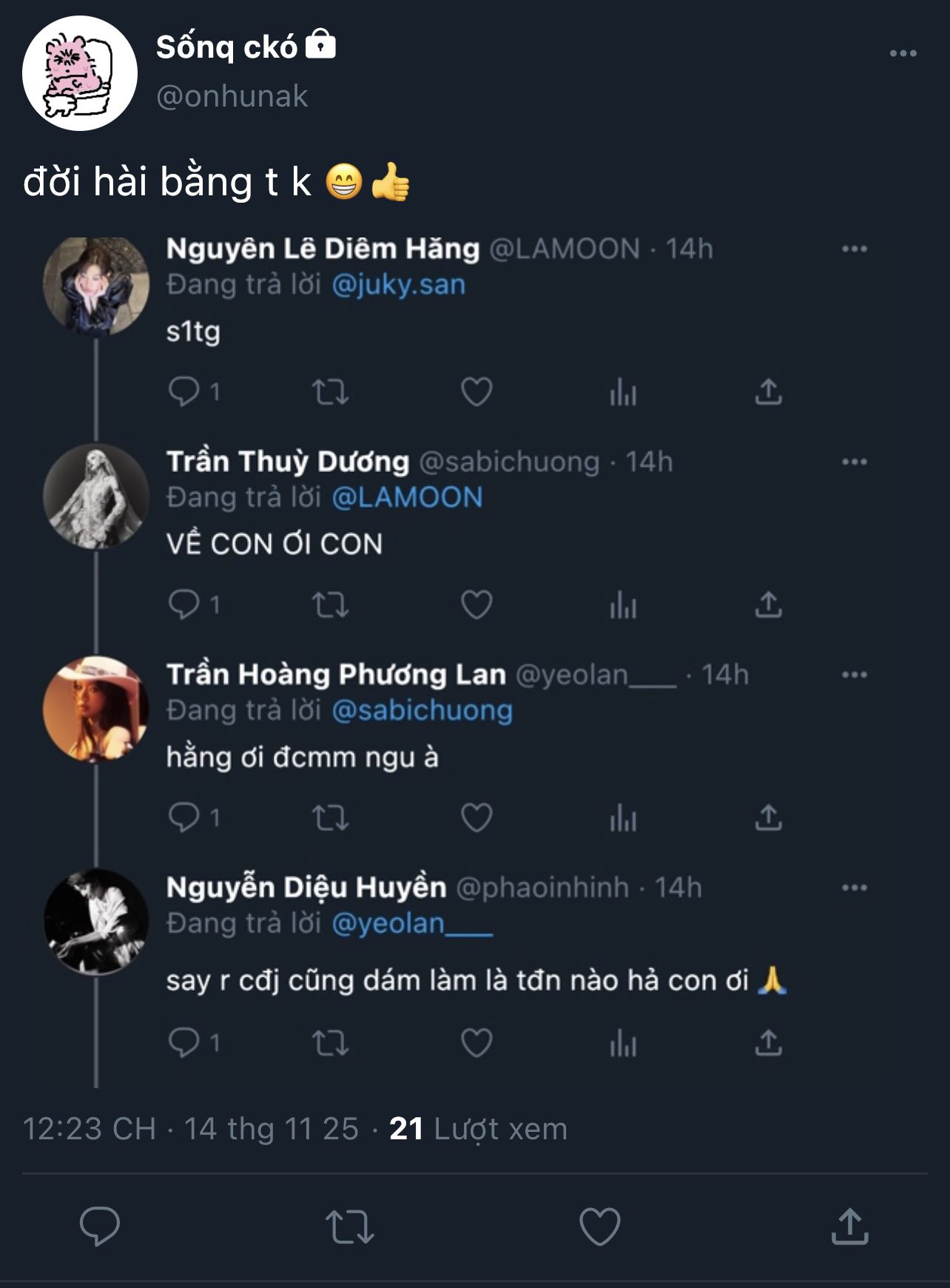Share the main post via bottom icon
Screen dimensions: 950x1288
(x=849, y=1226)
